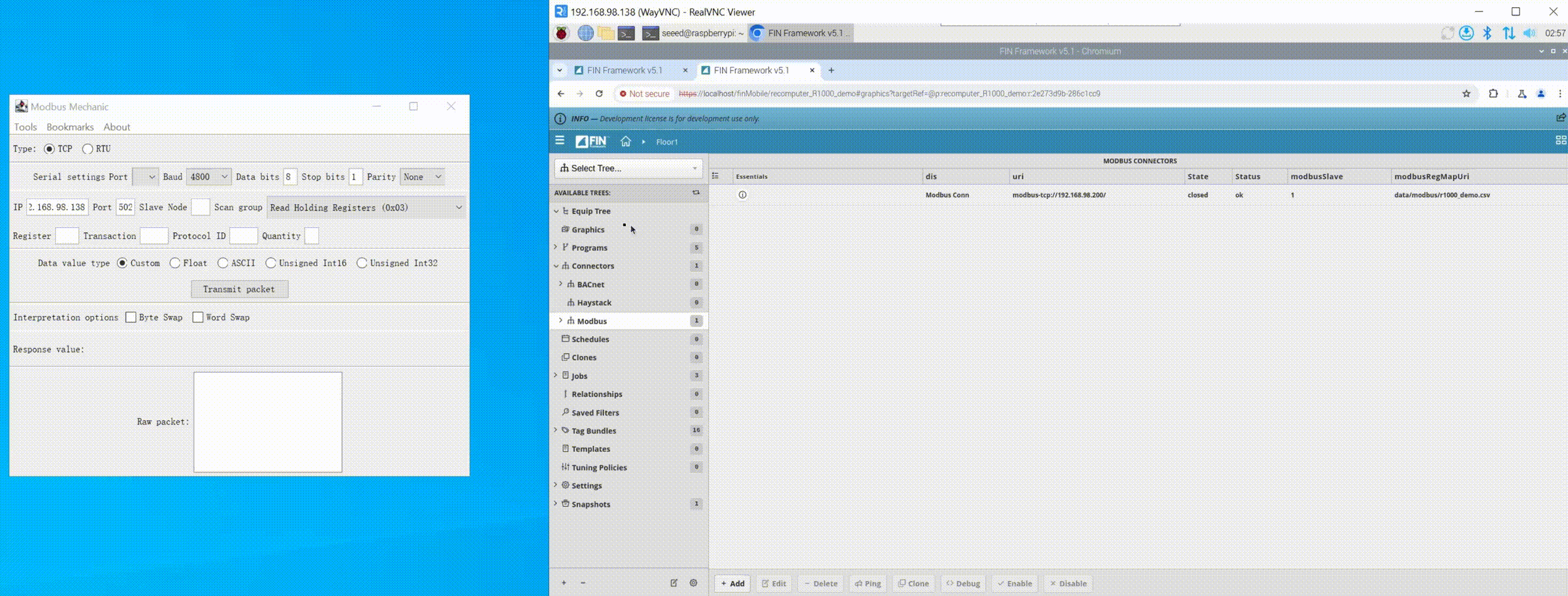
Task: Expand the Programs tree node
Action: tap(556, 247)
